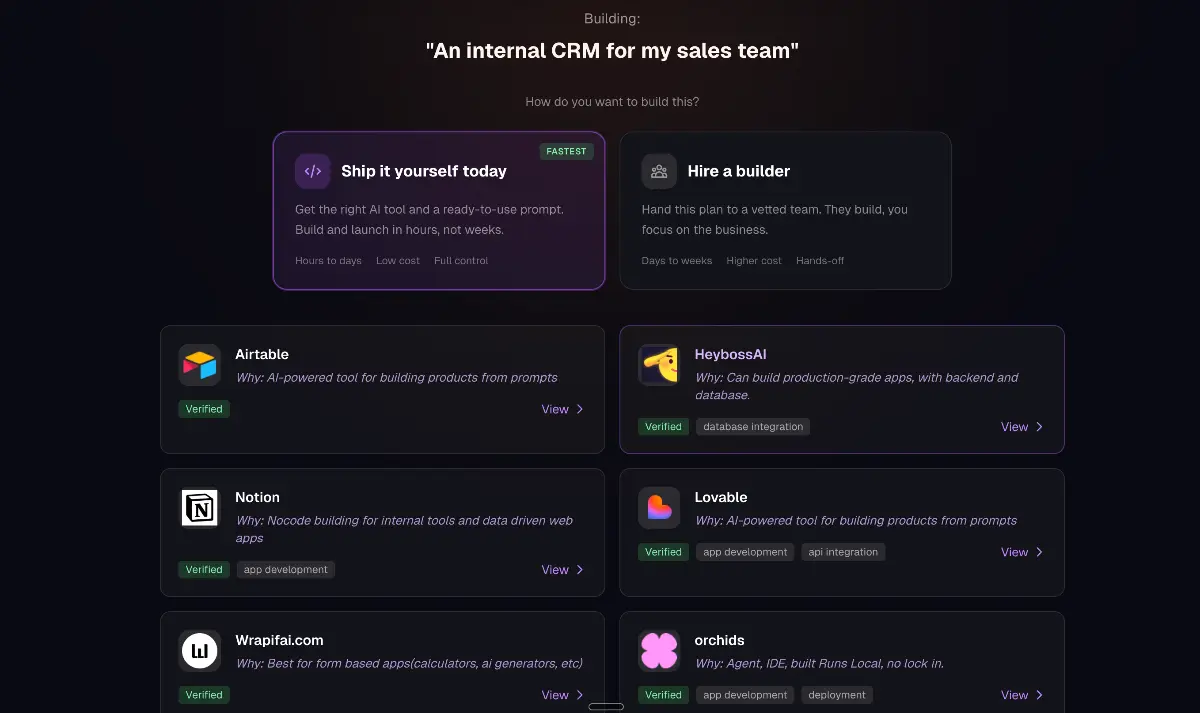Screen dimensions: 1200x713
Task: Select the Ship it yourself today option
Action: pyautogui.click(x=438, y=211)
